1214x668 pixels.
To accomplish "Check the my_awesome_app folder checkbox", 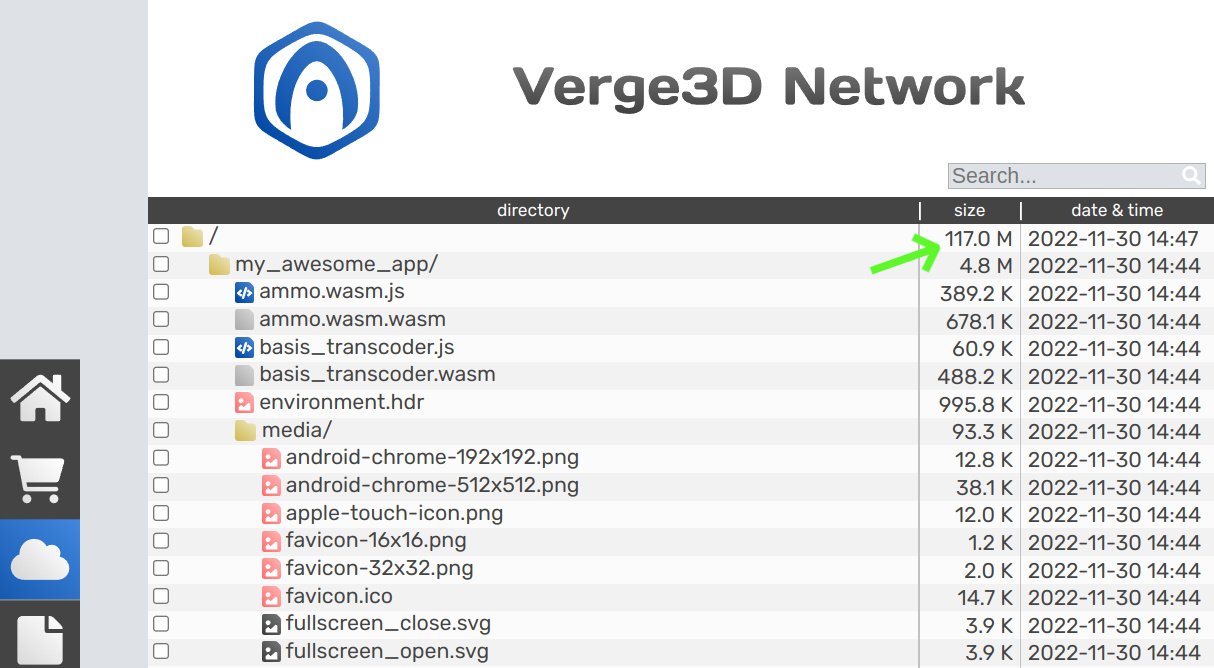I will (x=161, y=265).
